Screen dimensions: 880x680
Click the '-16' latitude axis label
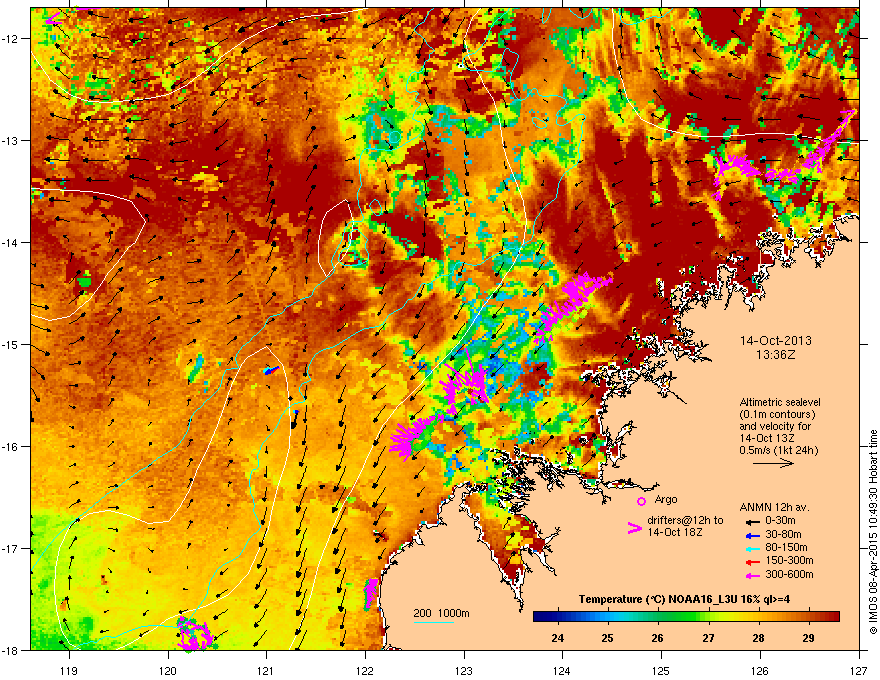coord(10,447)
